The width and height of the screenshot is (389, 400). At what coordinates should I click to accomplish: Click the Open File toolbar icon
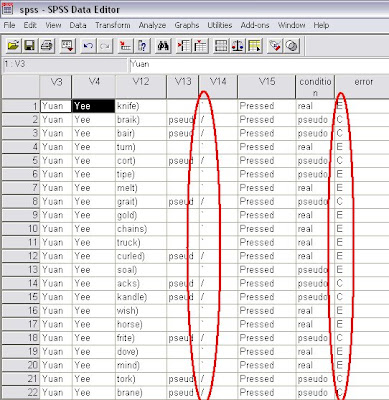tap(13, 46)
